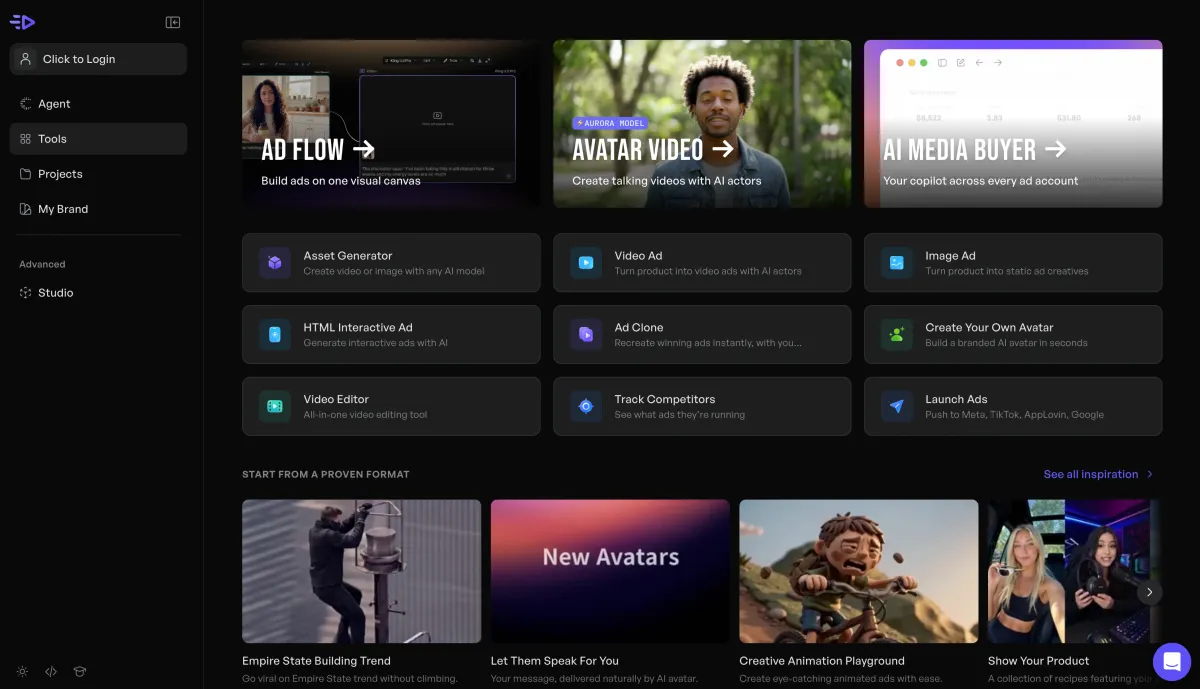This screenshot has width=1200, height=689.
Task: Click the Ad Clone icon
Action: 586,334
